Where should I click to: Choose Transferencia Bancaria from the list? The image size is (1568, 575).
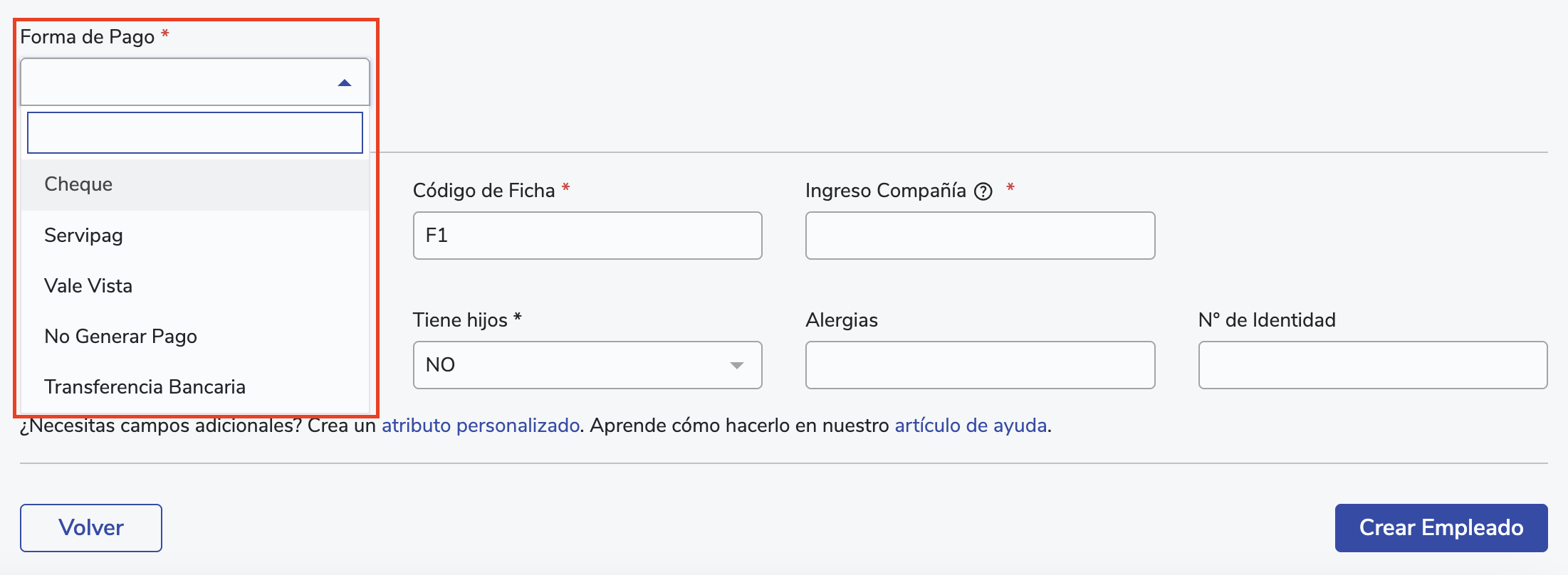[145, 387]
